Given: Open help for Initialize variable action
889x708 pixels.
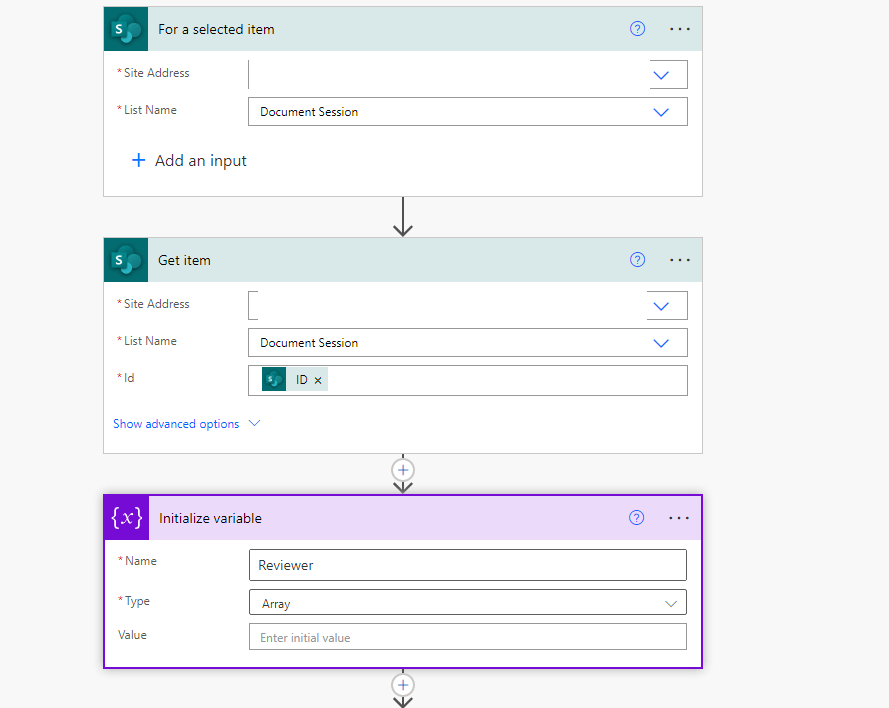Looking at the screenshot, I should pos(636,518).
